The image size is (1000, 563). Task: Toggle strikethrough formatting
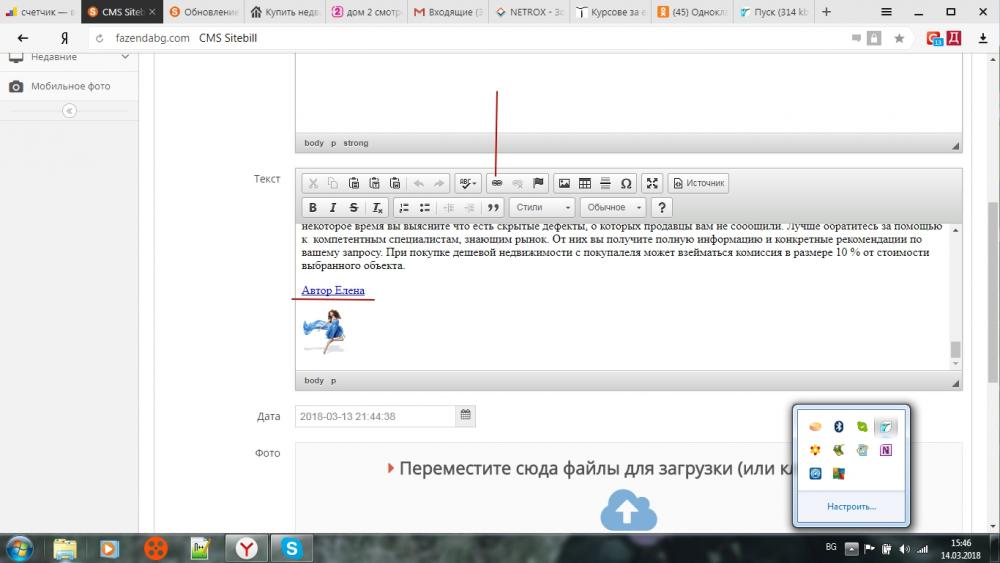pyautogui.click(x=354, y=208)
